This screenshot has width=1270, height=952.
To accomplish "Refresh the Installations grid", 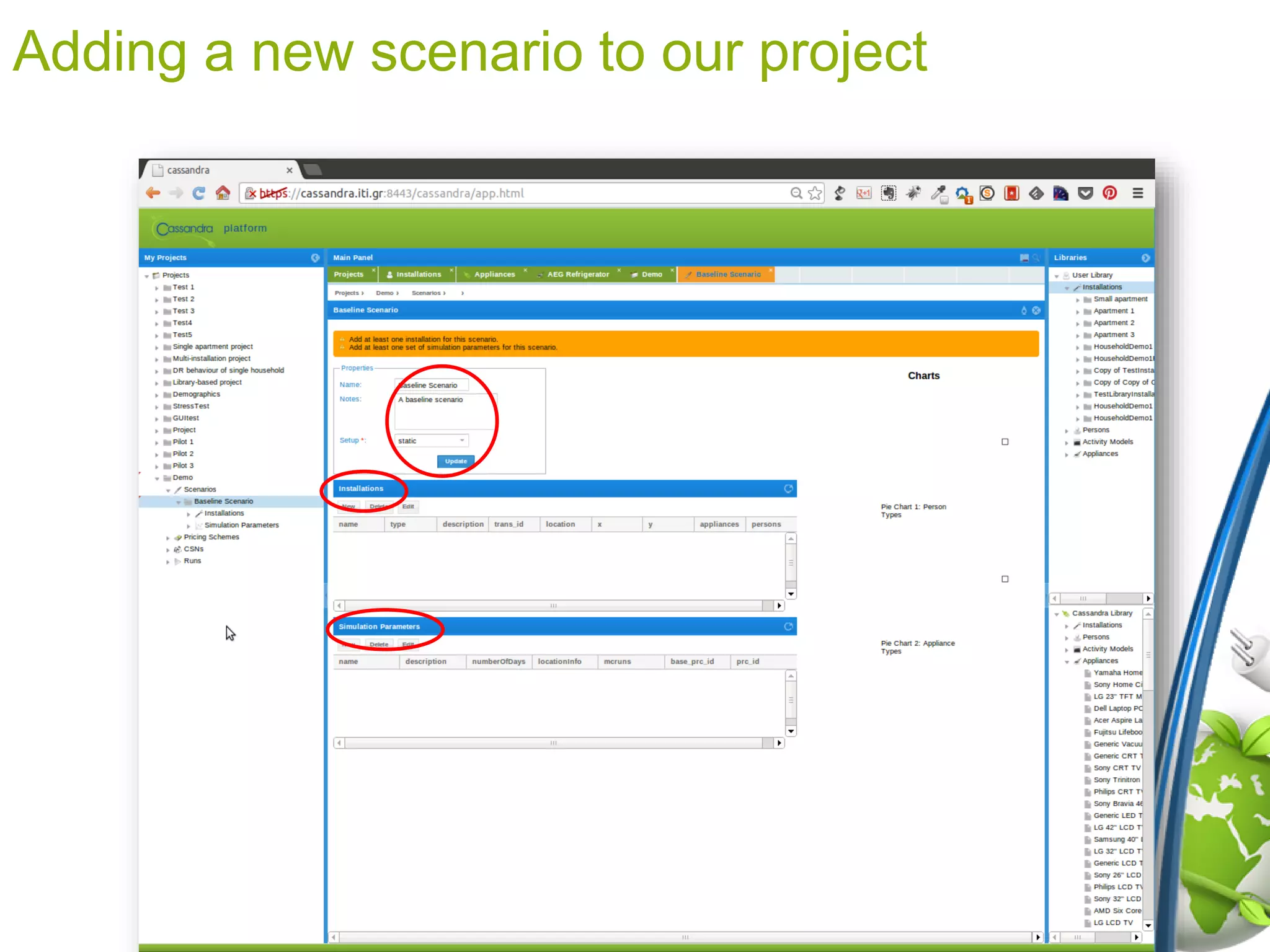I will click(788, 489).
